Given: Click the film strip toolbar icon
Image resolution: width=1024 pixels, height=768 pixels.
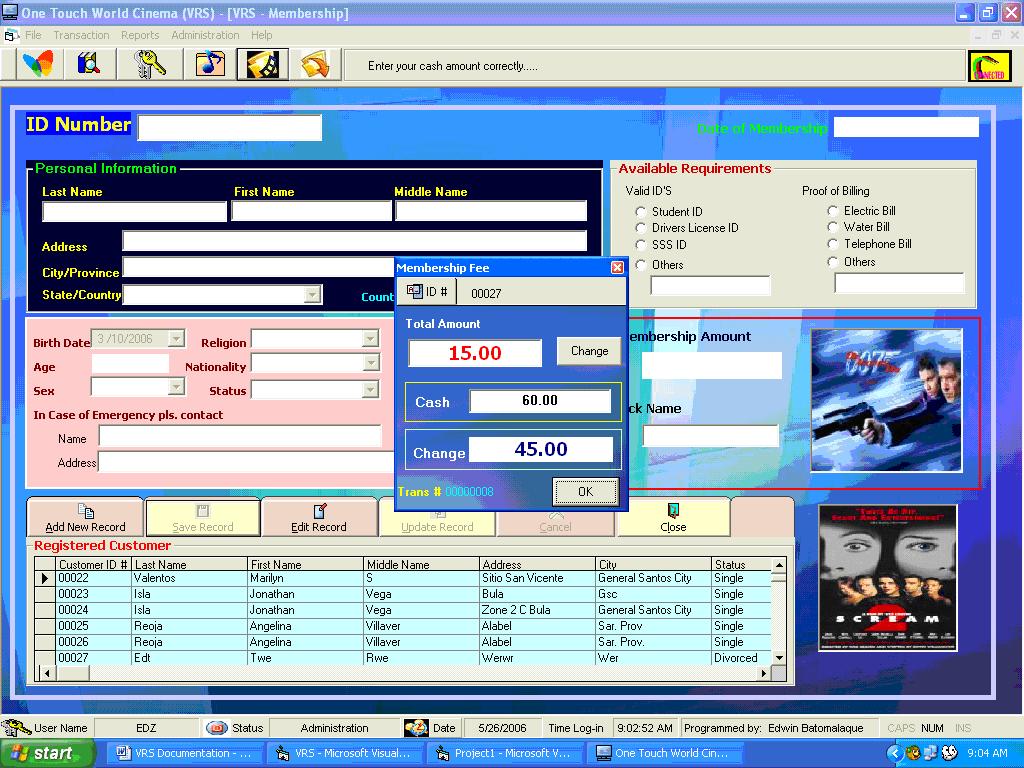Looking at the screenshot, I should tap(262, 64).
